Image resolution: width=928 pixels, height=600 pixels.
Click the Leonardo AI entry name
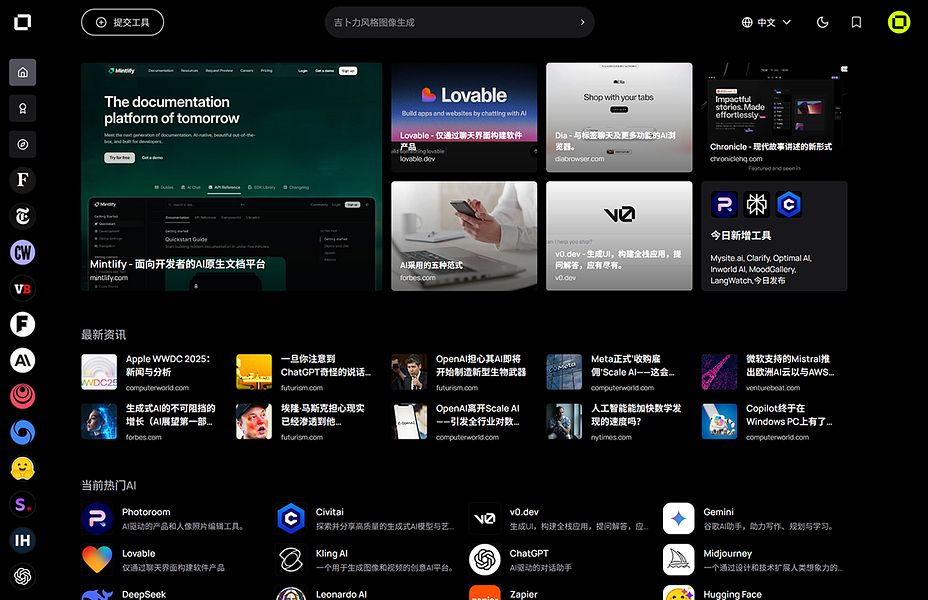(341, 594)
